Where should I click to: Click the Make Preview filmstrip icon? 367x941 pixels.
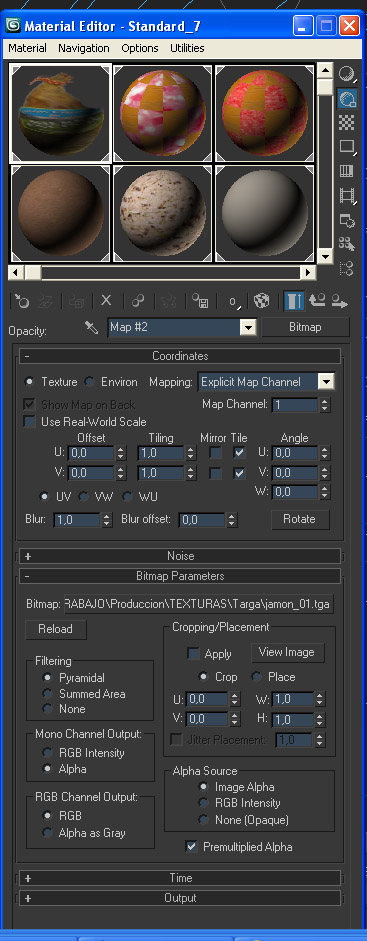coord(346,195)
